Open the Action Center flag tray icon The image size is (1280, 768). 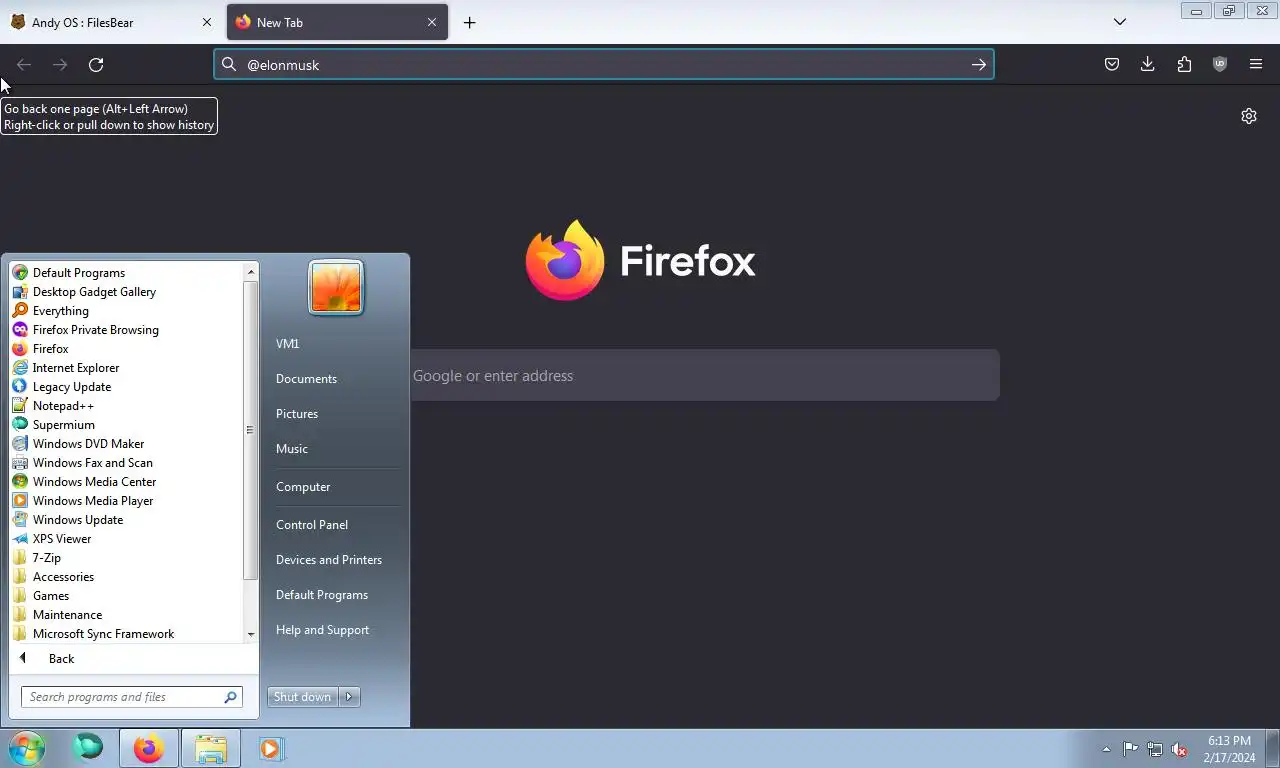[1130, 749]
